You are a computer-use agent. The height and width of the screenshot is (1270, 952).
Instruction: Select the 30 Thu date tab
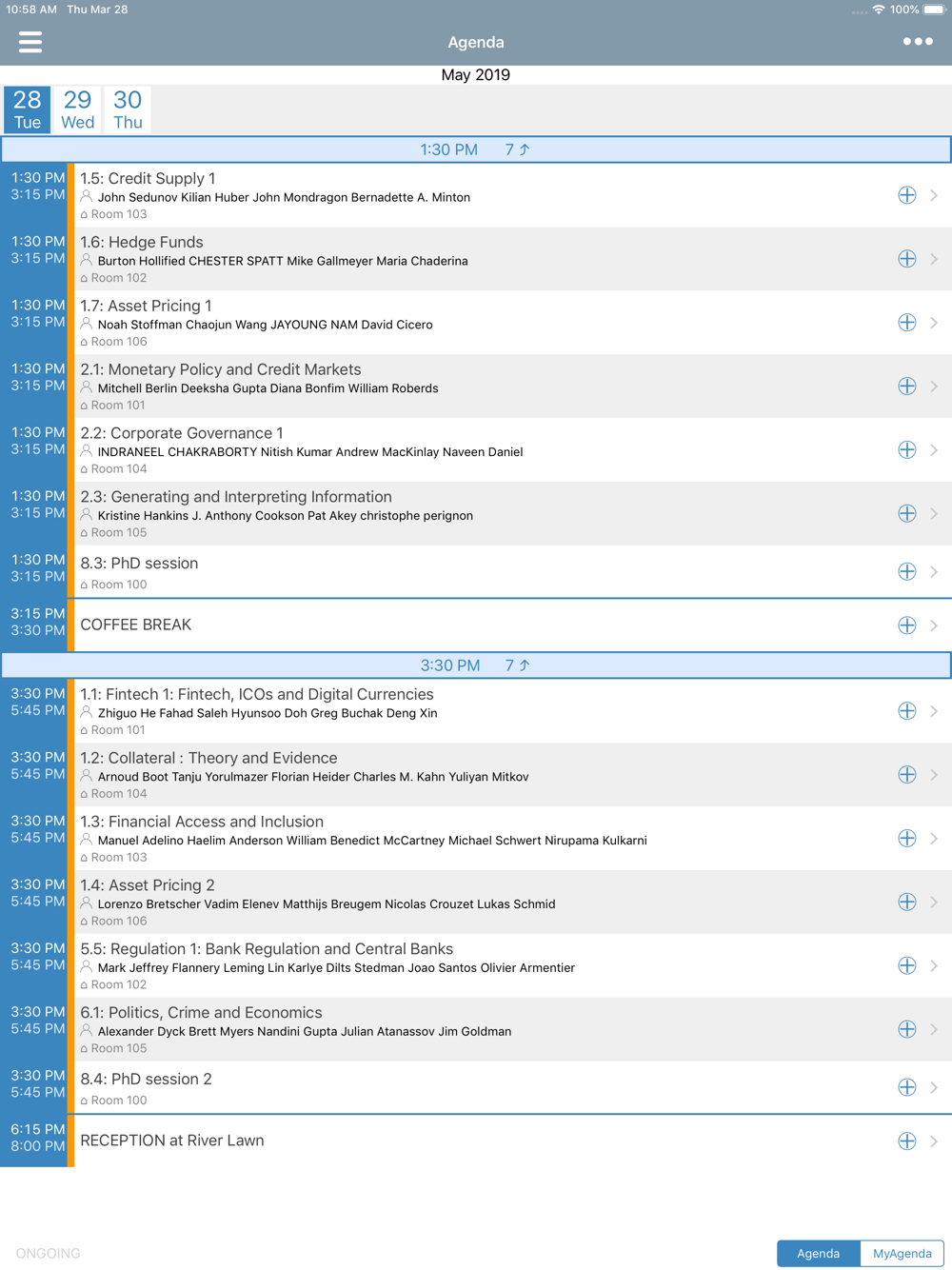(x=128, y=109)
